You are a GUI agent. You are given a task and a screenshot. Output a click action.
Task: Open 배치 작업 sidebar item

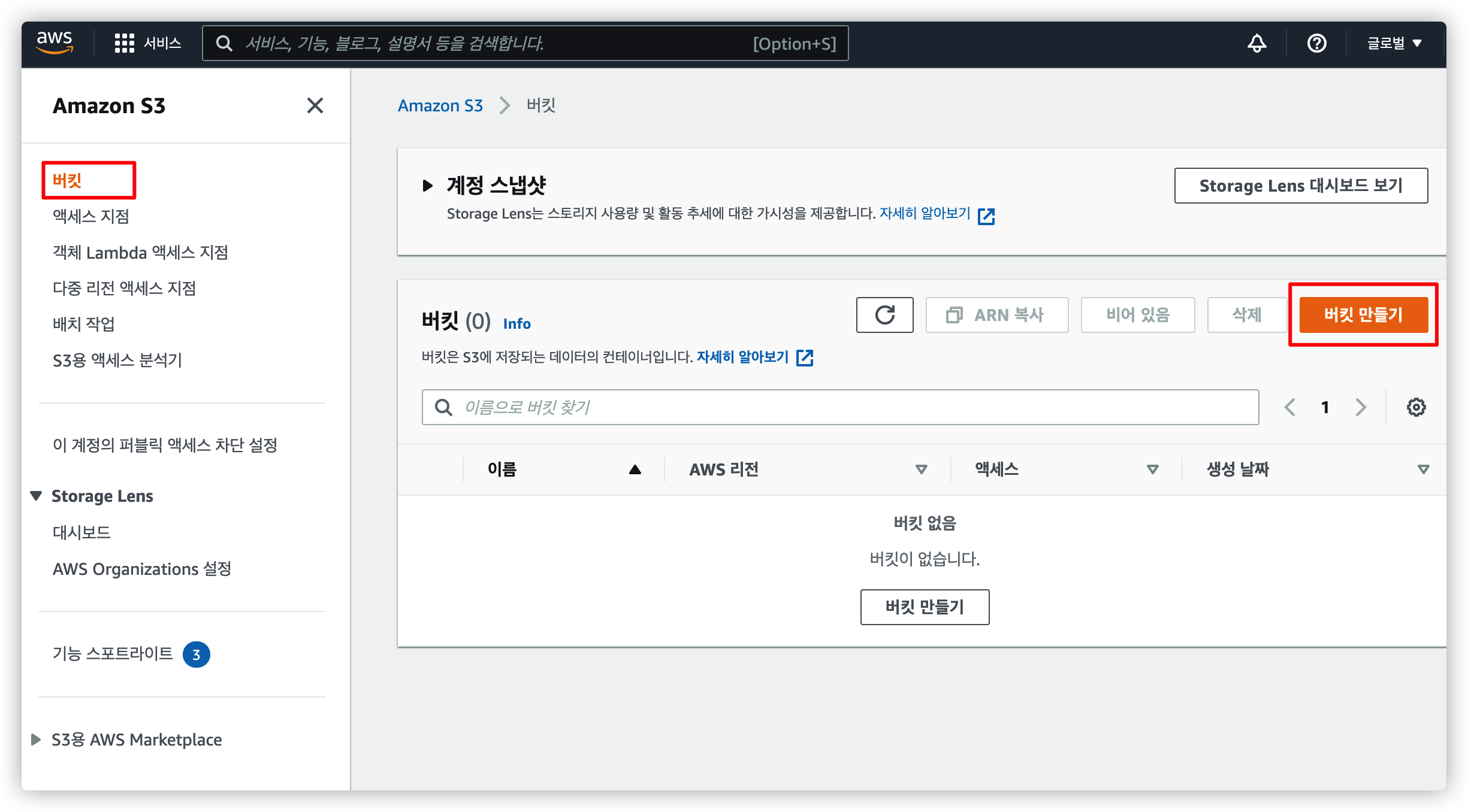pos(84,324)
